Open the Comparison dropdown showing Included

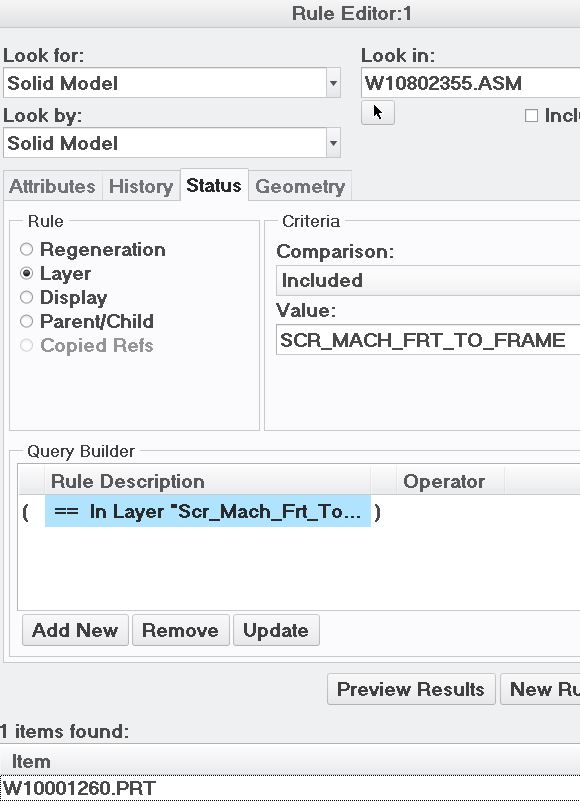(420, 281)
